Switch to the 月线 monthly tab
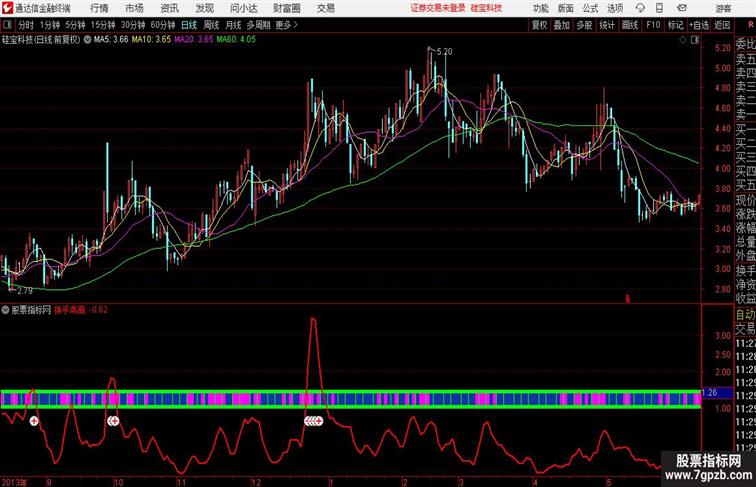This screenshot has width=756, height=487. (233, 25)
